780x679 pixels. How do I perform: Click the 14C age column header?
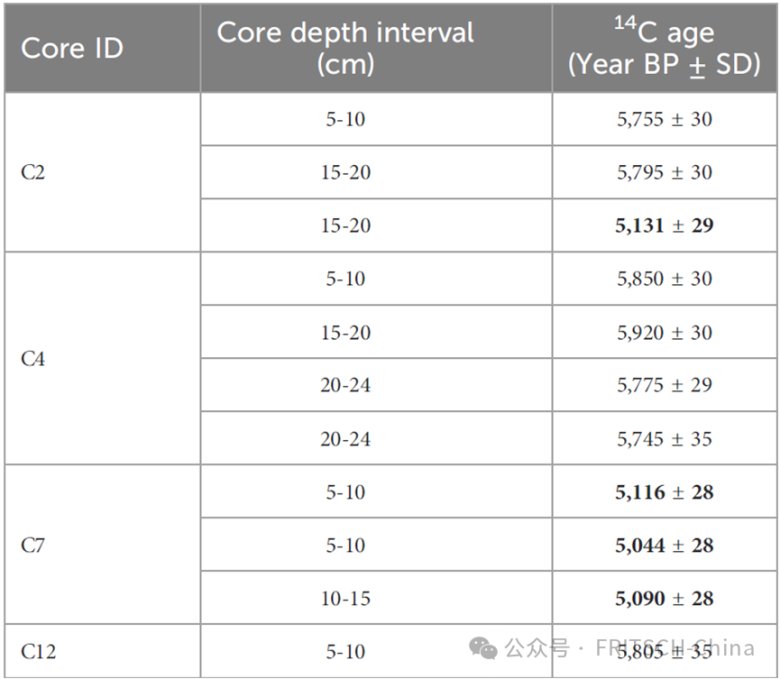click(665, 48)
